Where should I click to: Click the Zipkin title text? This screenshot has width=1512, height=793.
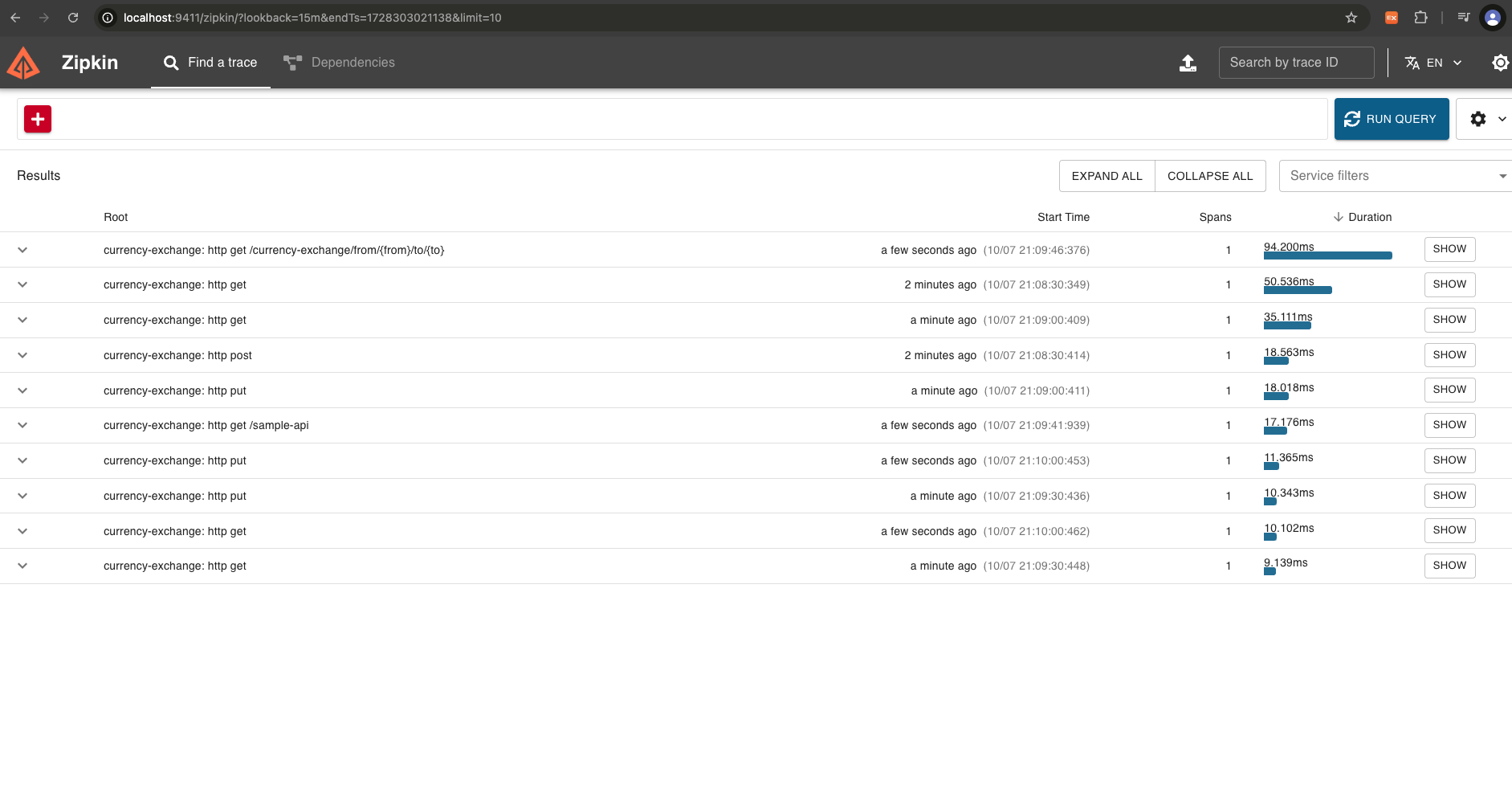pos(90,63)
